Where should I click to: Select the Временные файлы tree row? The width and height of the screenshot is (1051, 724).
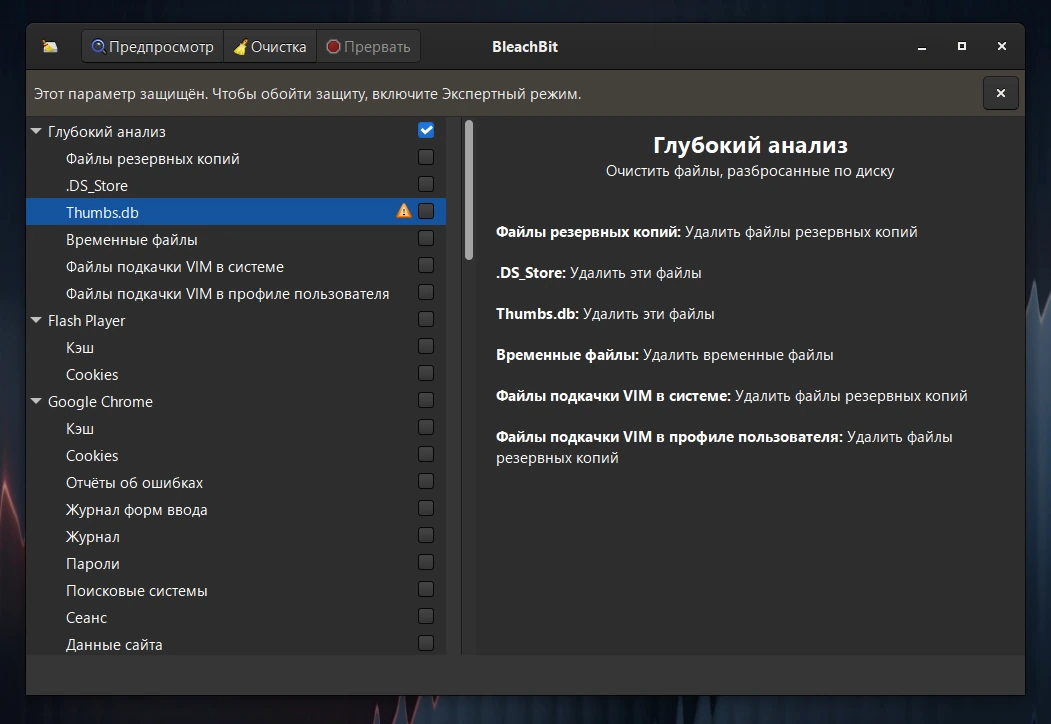pyautogui.click(x=236, y=239)
